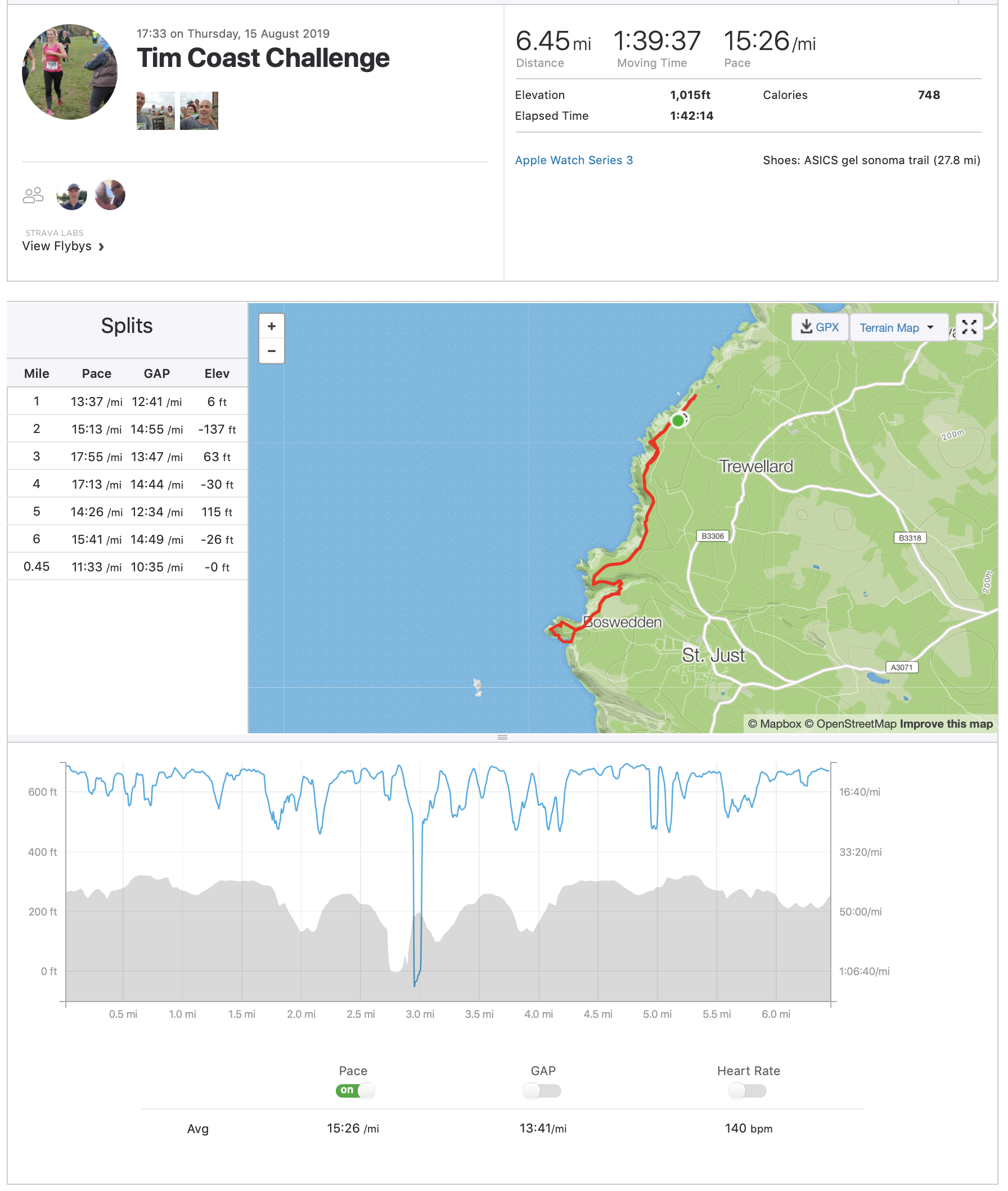1008x1191 pixels.
Task: Click the athlete profile picture
Action: tap(70, 72)
